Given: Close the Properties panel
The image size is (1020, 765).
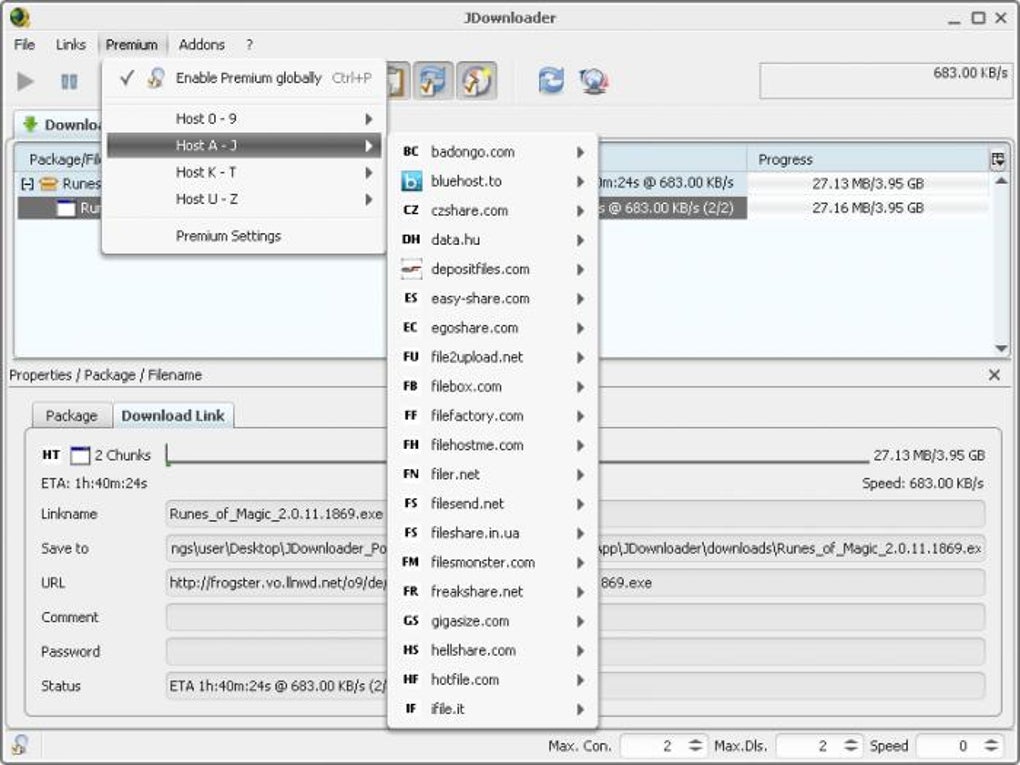Looking at the screenshot, I should (x=994, y=375).
